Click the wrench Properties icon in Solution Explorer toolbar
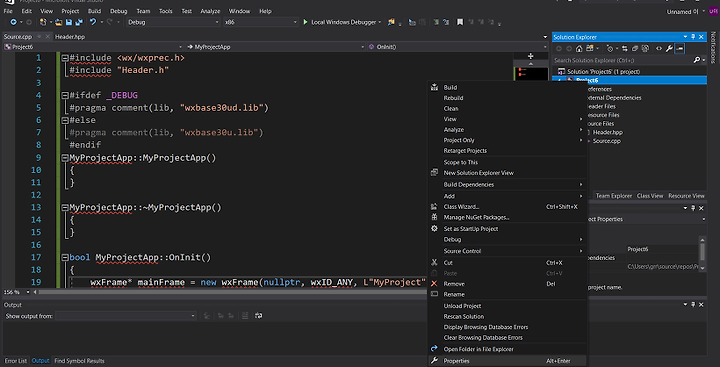Image resolution: width=720 pixels, height=367 pixels. [669, 48]
